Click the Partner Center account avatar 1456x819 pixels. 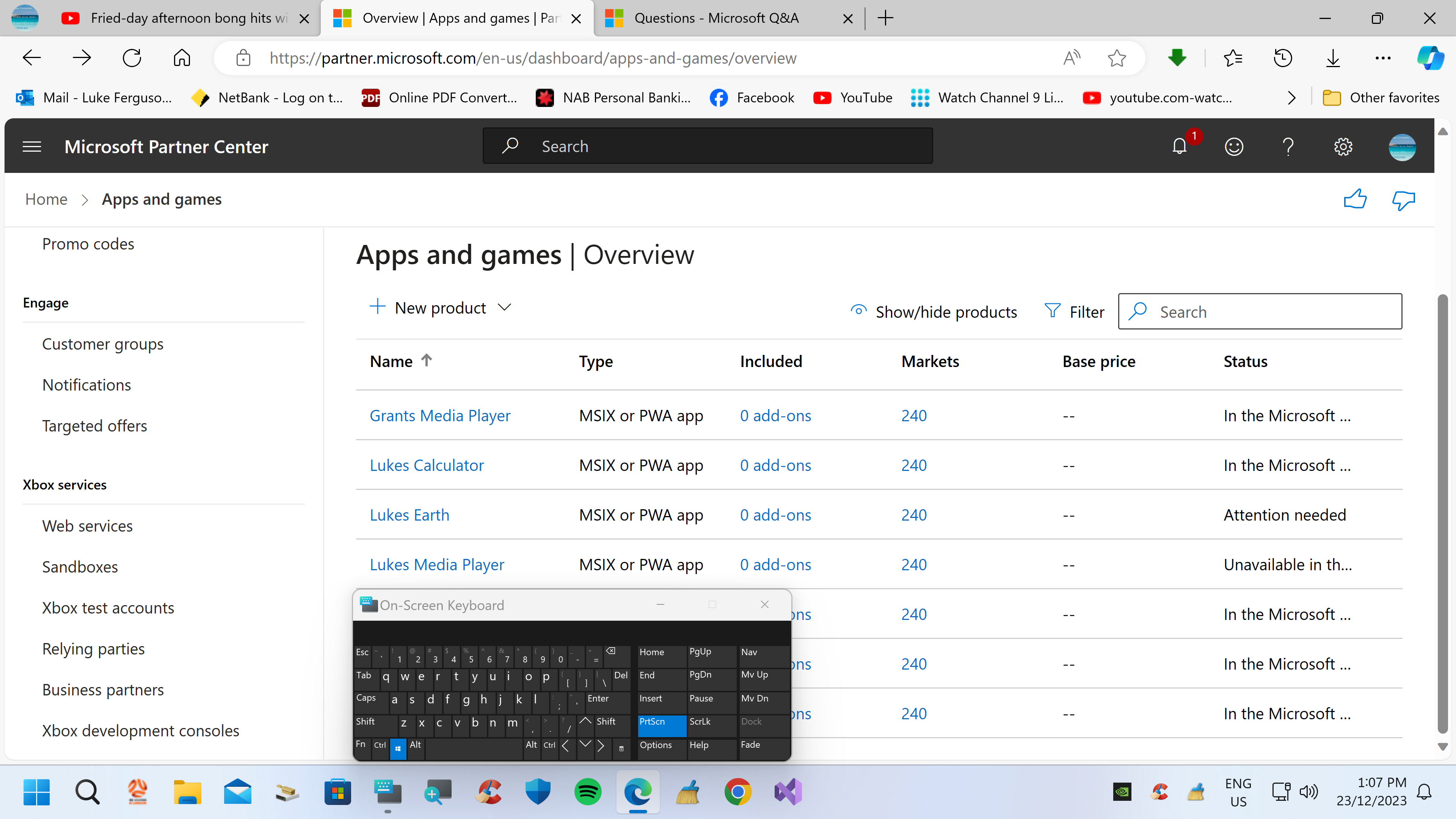(x=1402, y=147)
